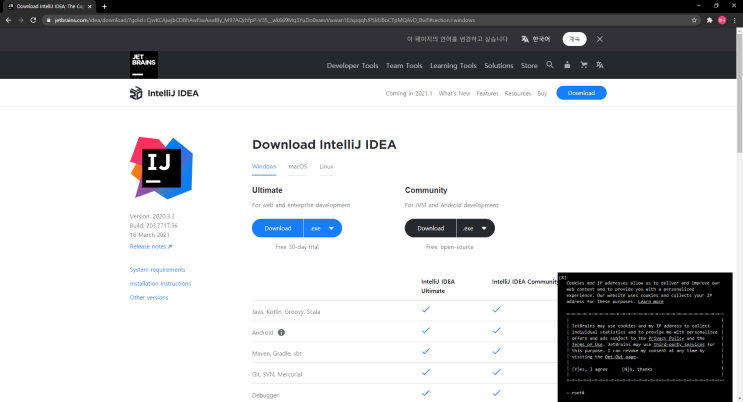
Task: Open System requirements link
Action: [157, 270]
